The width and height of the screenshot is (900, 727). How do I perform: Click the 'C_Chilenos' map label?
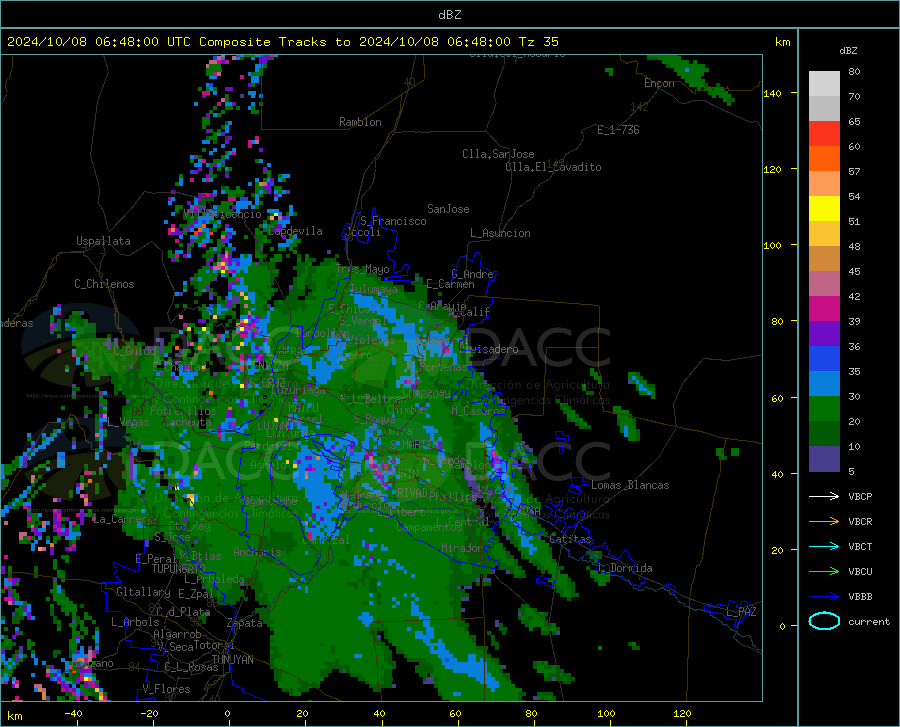point(104,284)
